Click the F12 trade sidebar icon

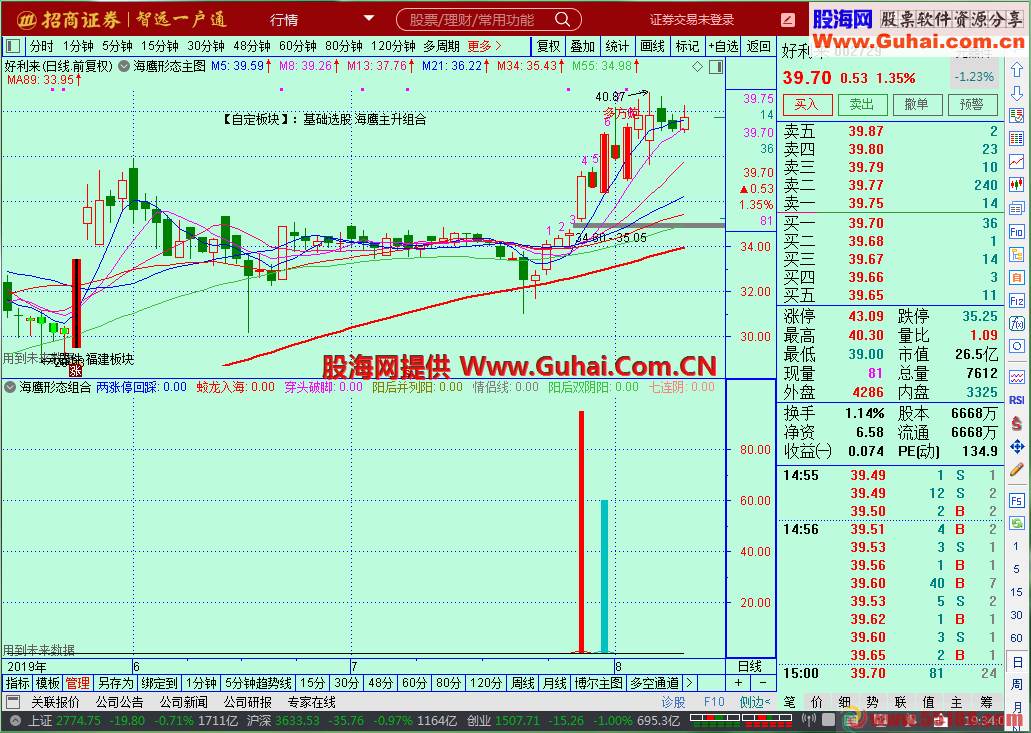(x=1017, y=300)
